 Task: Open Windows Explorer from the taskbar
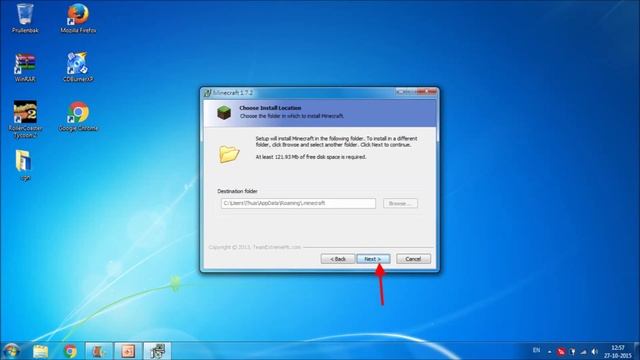(40, 351)
